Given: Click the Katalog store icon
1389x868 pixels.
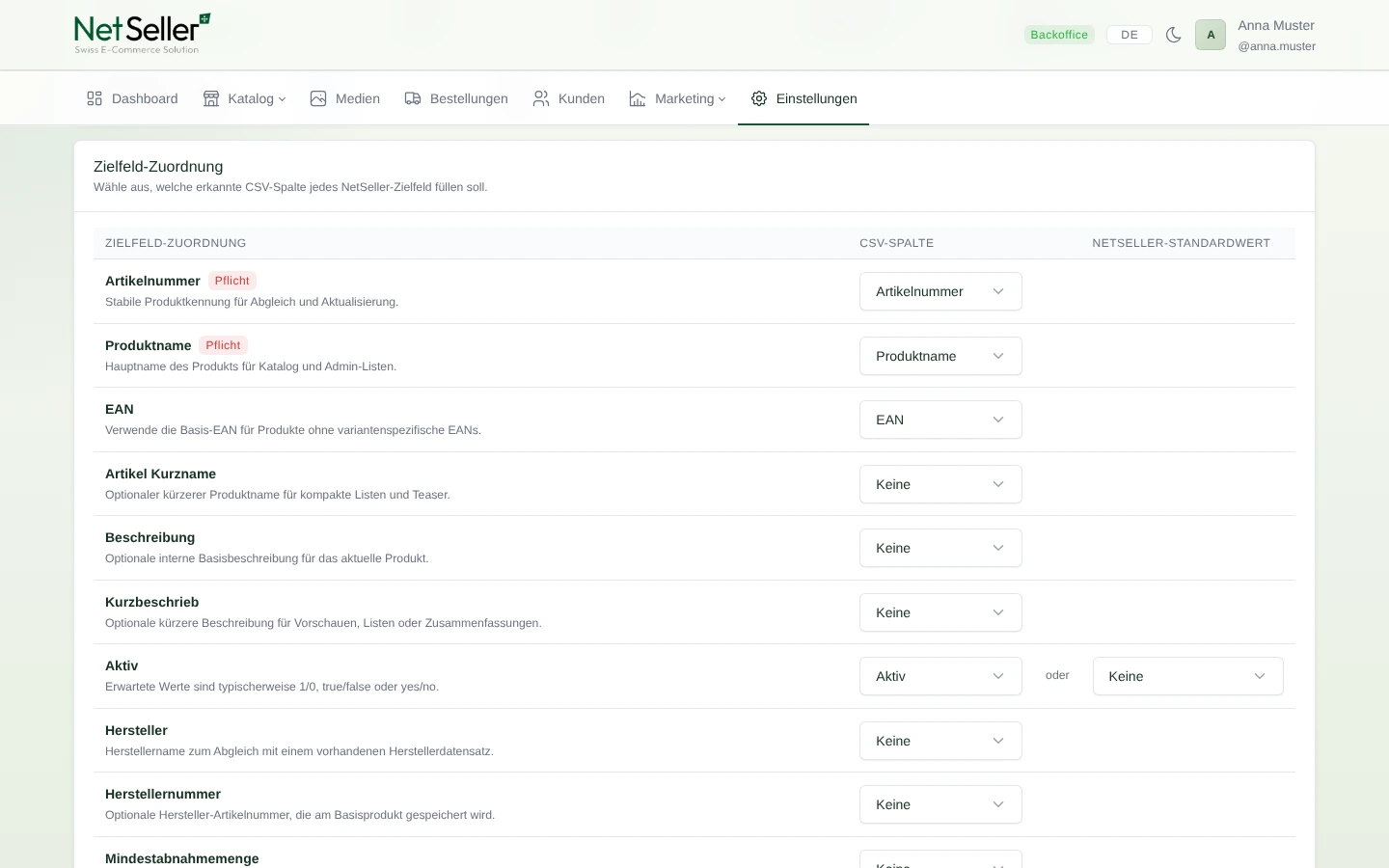Looking at the screenshot, I should coord(211,98).
